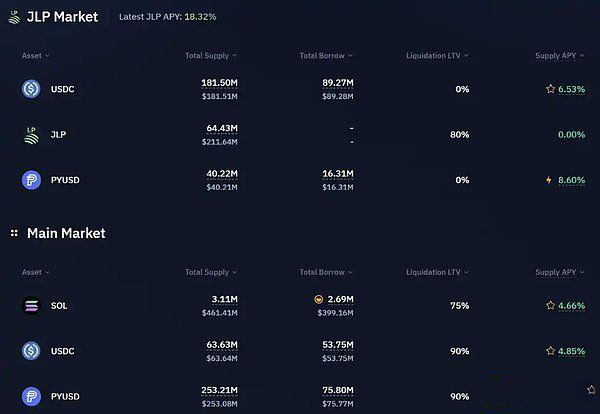Viewport: 600px width, 414px height.
Task: Click the SOL token icon
Action: click(x=31, y=305)
